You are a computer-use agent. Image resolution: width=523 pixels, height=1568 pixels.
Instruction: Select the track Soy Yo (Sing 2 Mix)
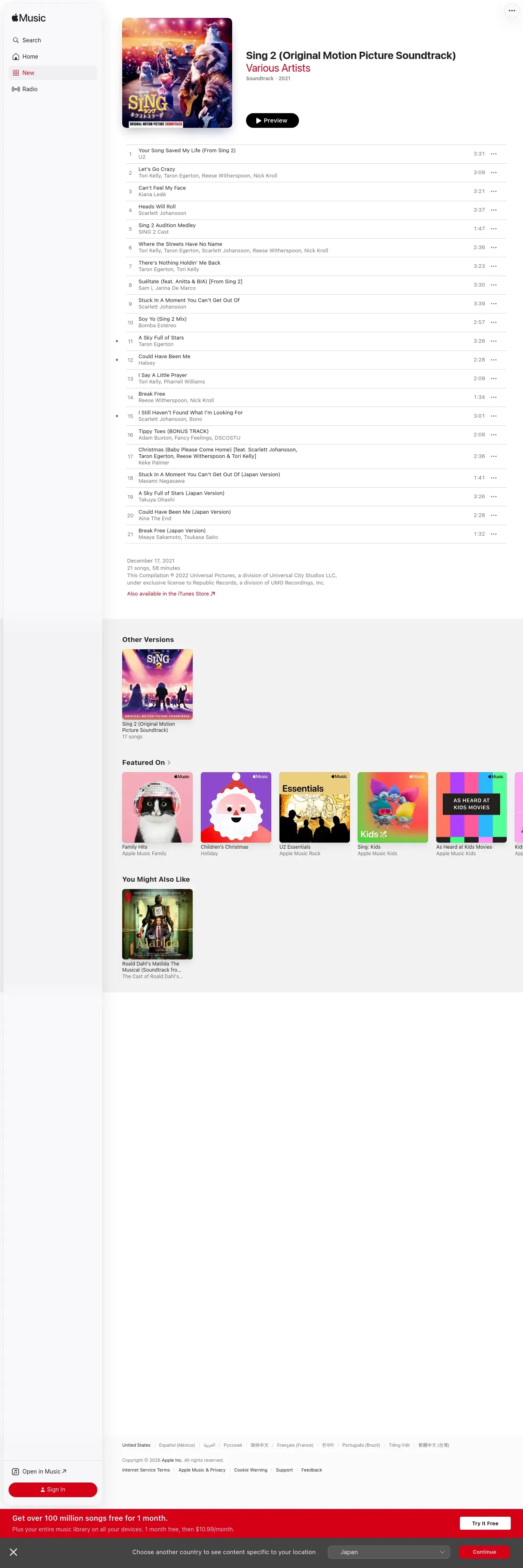(x=316, y=323)
